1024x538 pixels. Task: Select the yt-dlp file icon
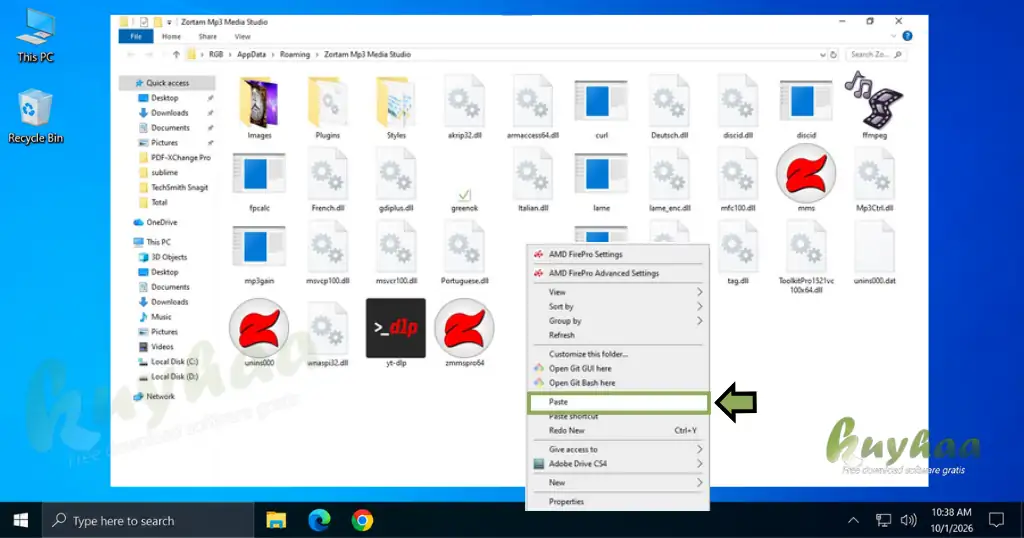click(x=396, y=328)
